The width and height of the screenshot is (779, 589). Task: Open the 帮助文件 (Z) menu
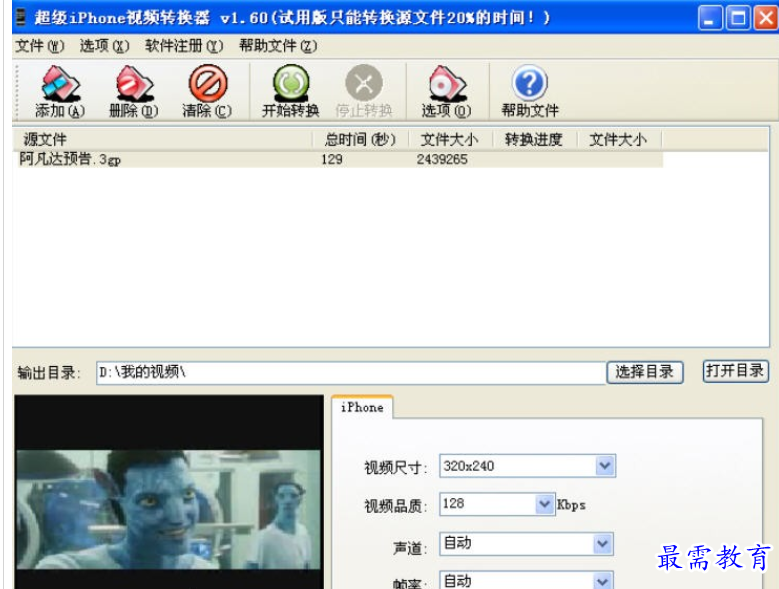pyautogui.click(x=278, y=46)
